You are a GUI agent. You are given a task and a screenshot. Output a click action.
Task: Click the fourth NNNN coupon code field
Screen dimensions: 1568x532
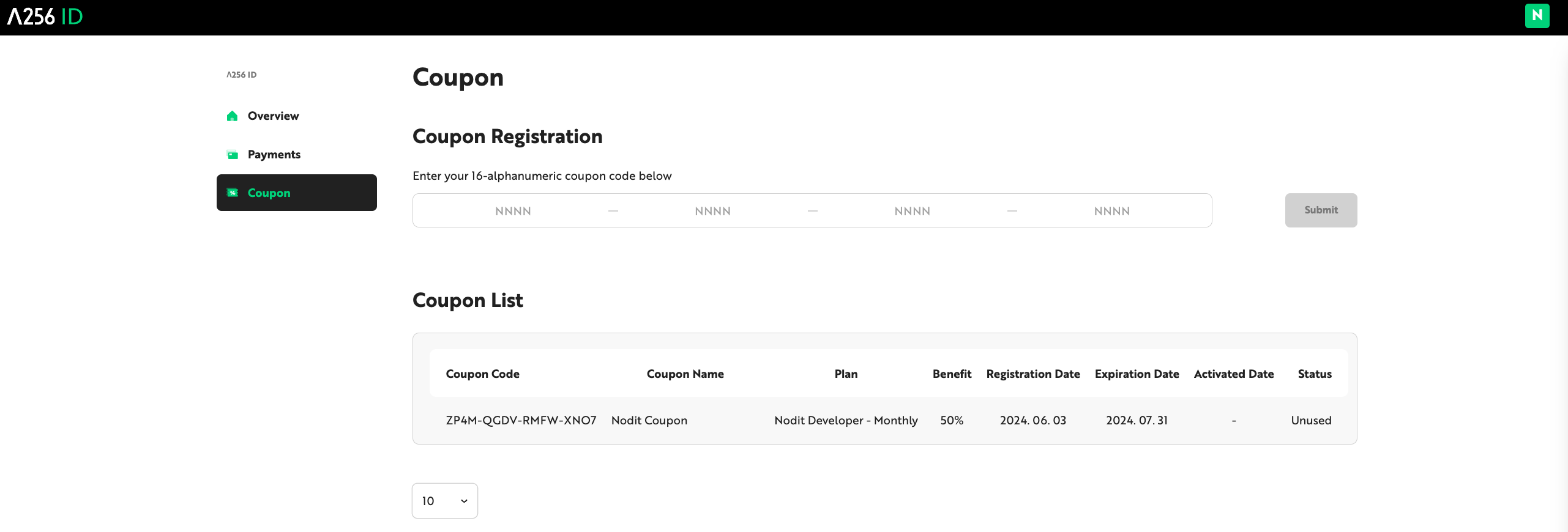1111,211
